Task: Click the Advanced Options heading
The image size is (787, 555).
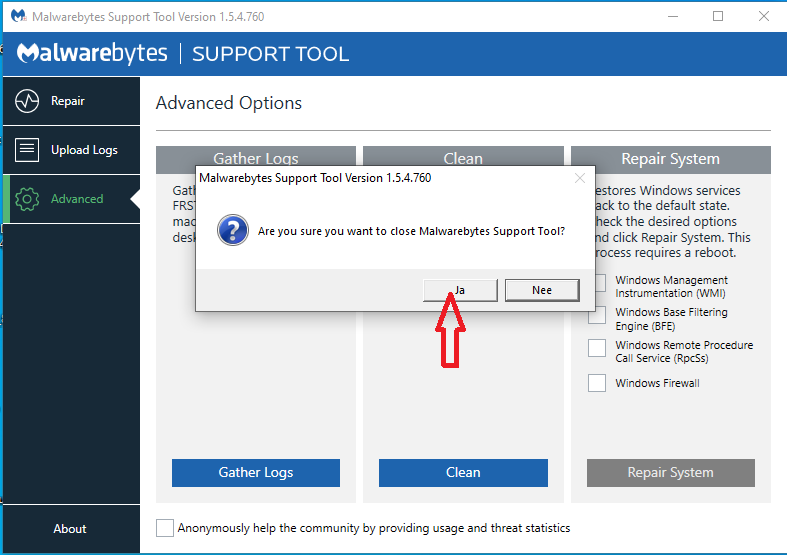Action: (x=229, y=103)
